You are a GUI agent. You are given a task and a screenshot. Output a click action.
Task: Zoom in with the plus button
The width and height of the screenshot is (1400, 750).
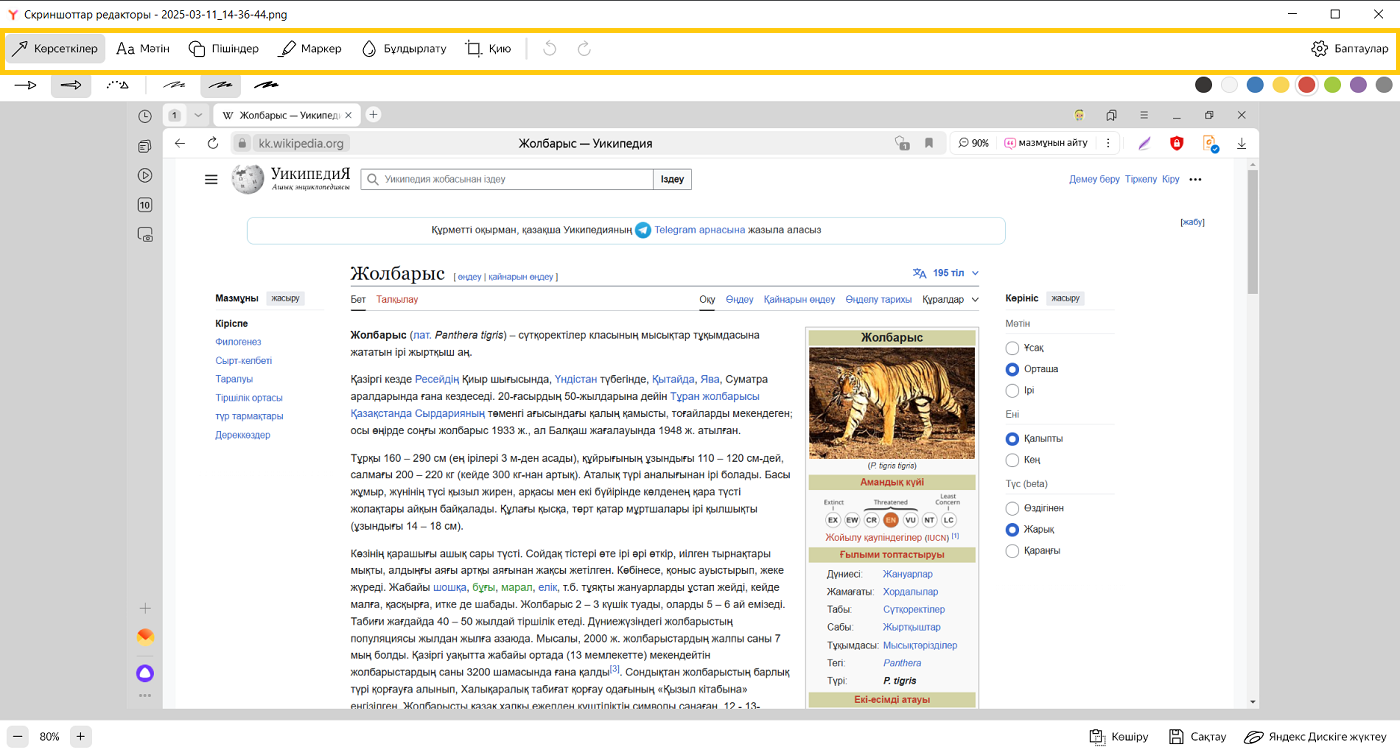(81, 736)
